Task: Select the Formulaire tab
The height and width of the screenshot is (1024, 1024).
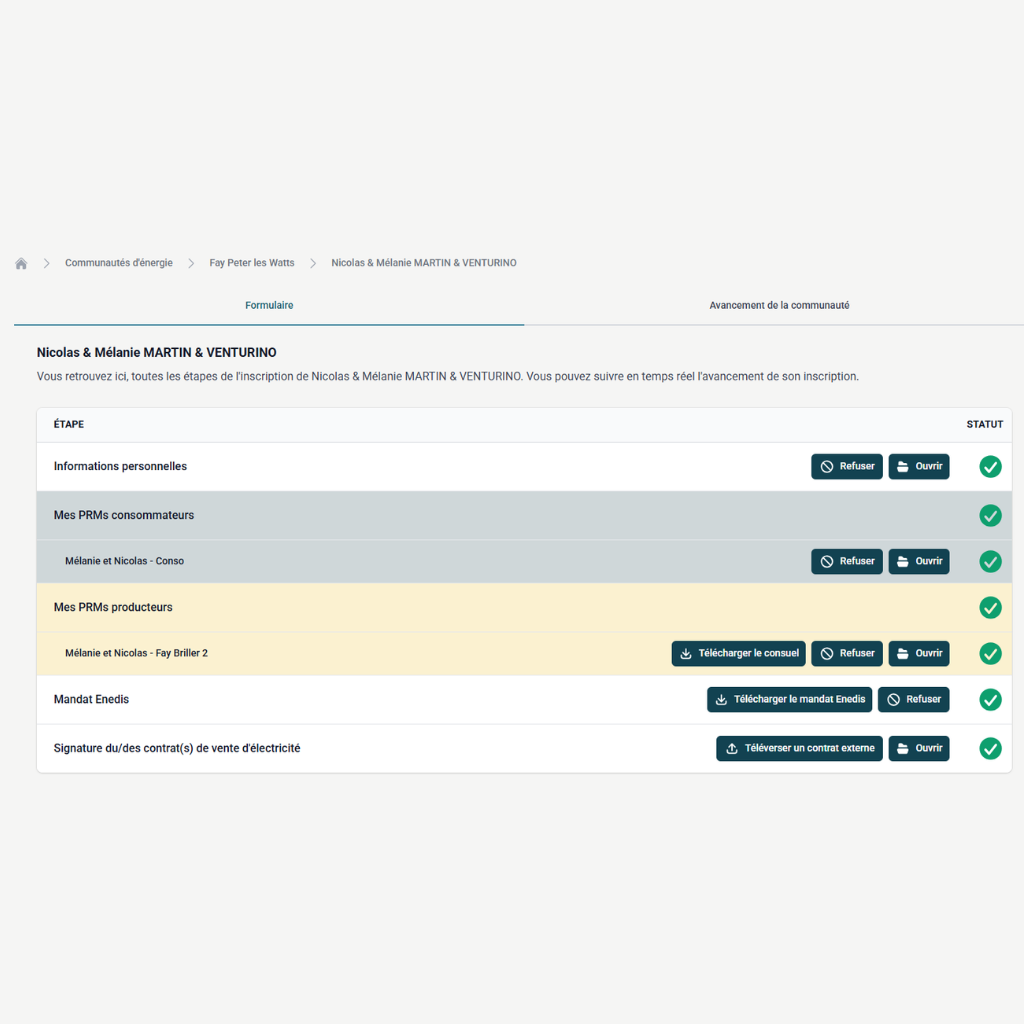Action: pyautogui.click(x=269, y=306)
